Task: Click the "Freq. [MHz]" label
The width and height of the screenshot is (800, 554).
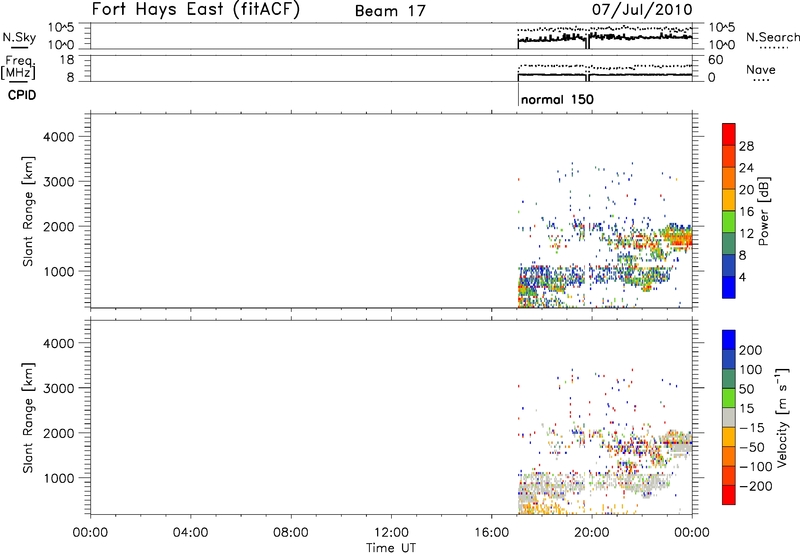Action: [19, 68]
